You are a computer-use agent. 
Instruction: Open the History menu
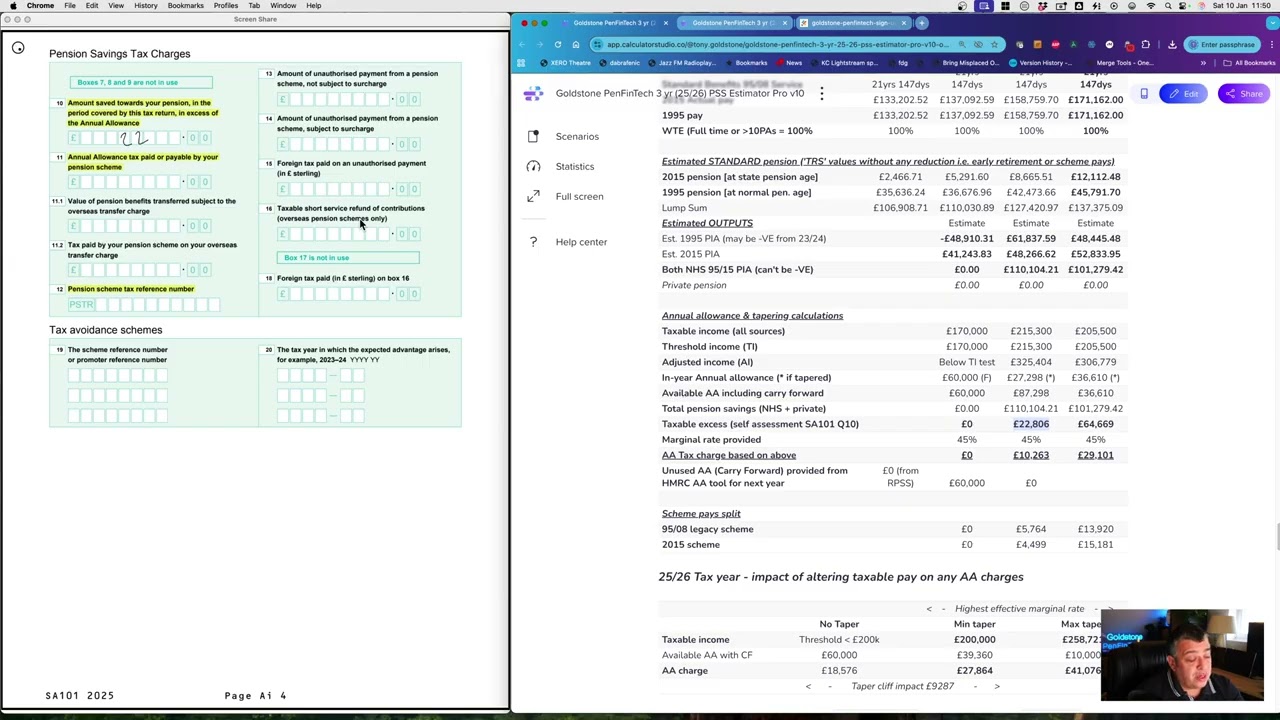146,6
